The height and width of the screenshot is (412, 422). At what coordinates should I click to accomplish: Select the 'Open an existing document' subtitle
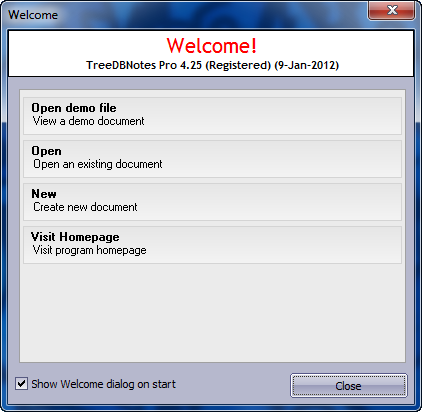pos(98,164)
